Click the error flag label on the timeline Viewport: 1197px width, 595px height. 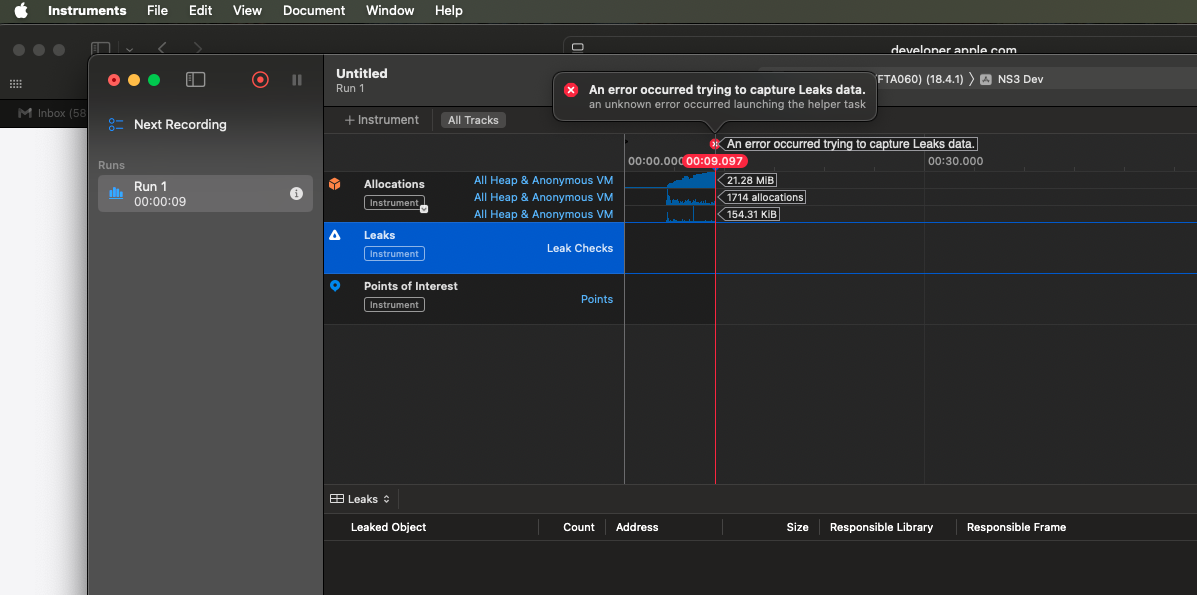pyautogui.click(x=850, y=144)
